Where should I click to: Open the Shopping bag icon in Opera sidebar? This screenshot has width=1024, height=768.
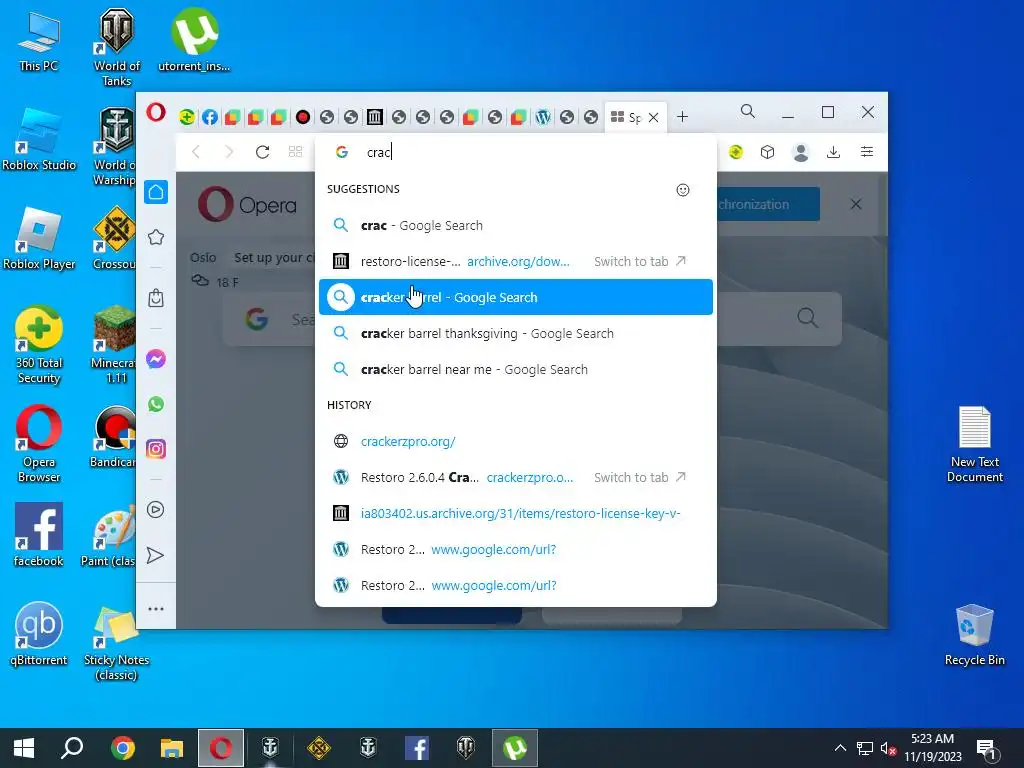156,298
